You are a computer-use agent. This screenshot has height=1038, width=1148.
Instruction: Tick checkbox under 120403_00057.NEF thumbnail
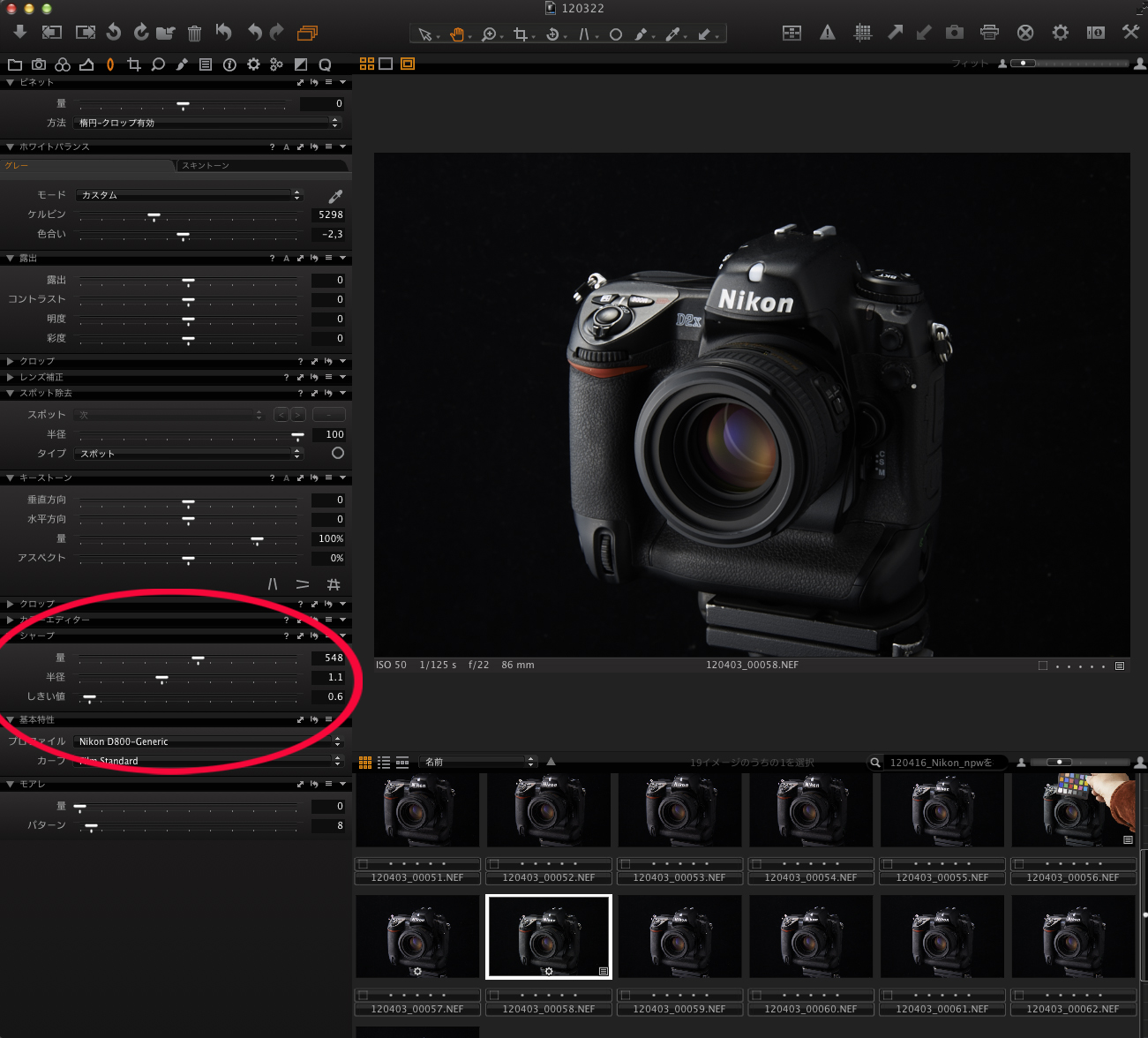pyautogui.click(x=363, y=995)
